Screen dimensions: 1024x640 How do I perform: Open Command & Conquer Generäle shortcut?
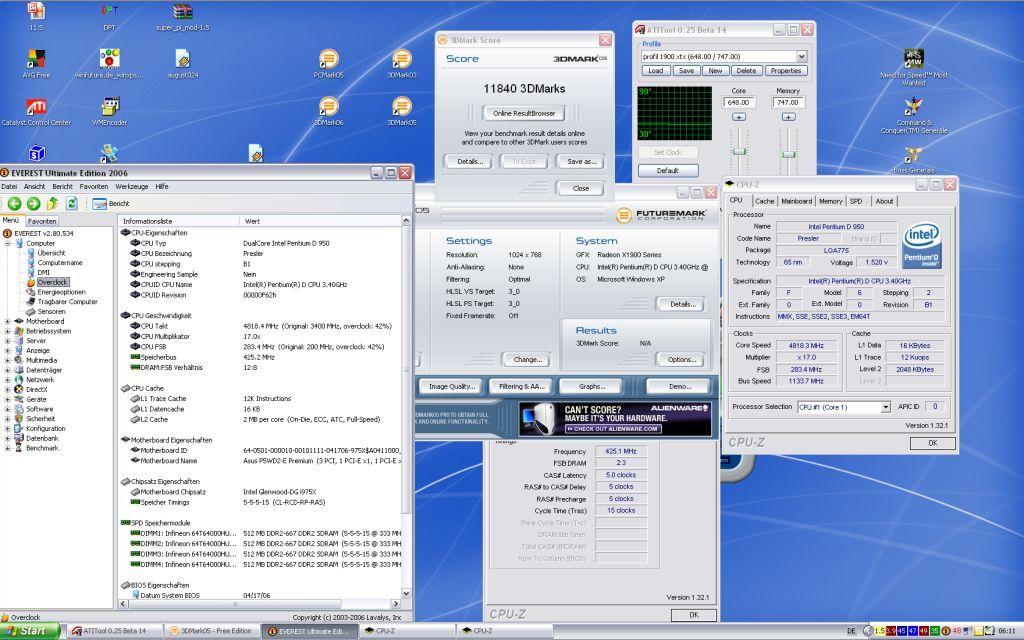click(x=914, y=115)
